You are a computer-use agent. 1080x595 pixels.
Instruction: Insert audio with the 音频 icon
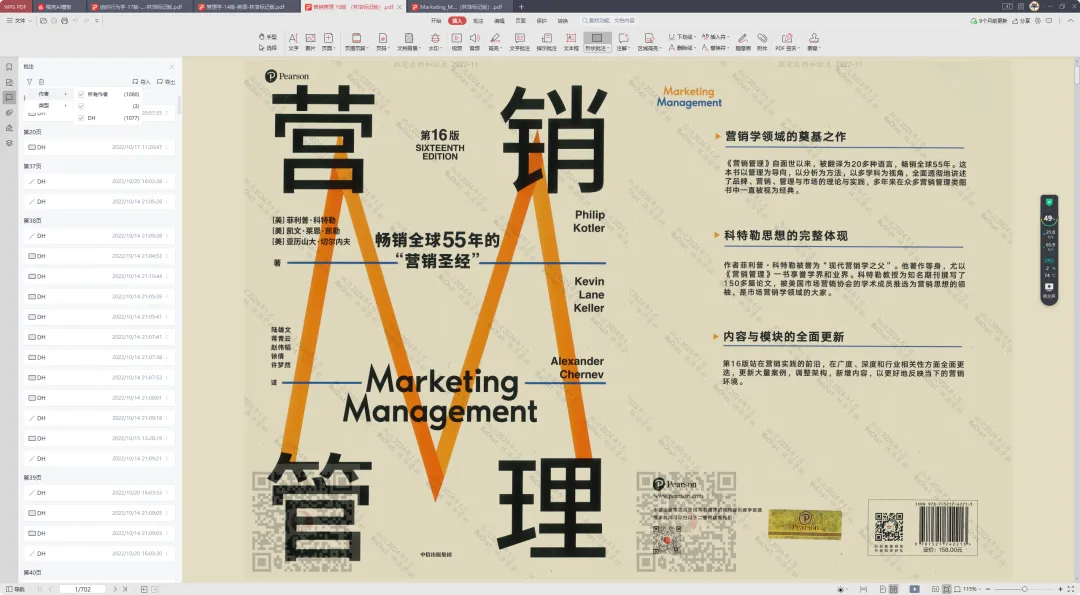(475, 42)
